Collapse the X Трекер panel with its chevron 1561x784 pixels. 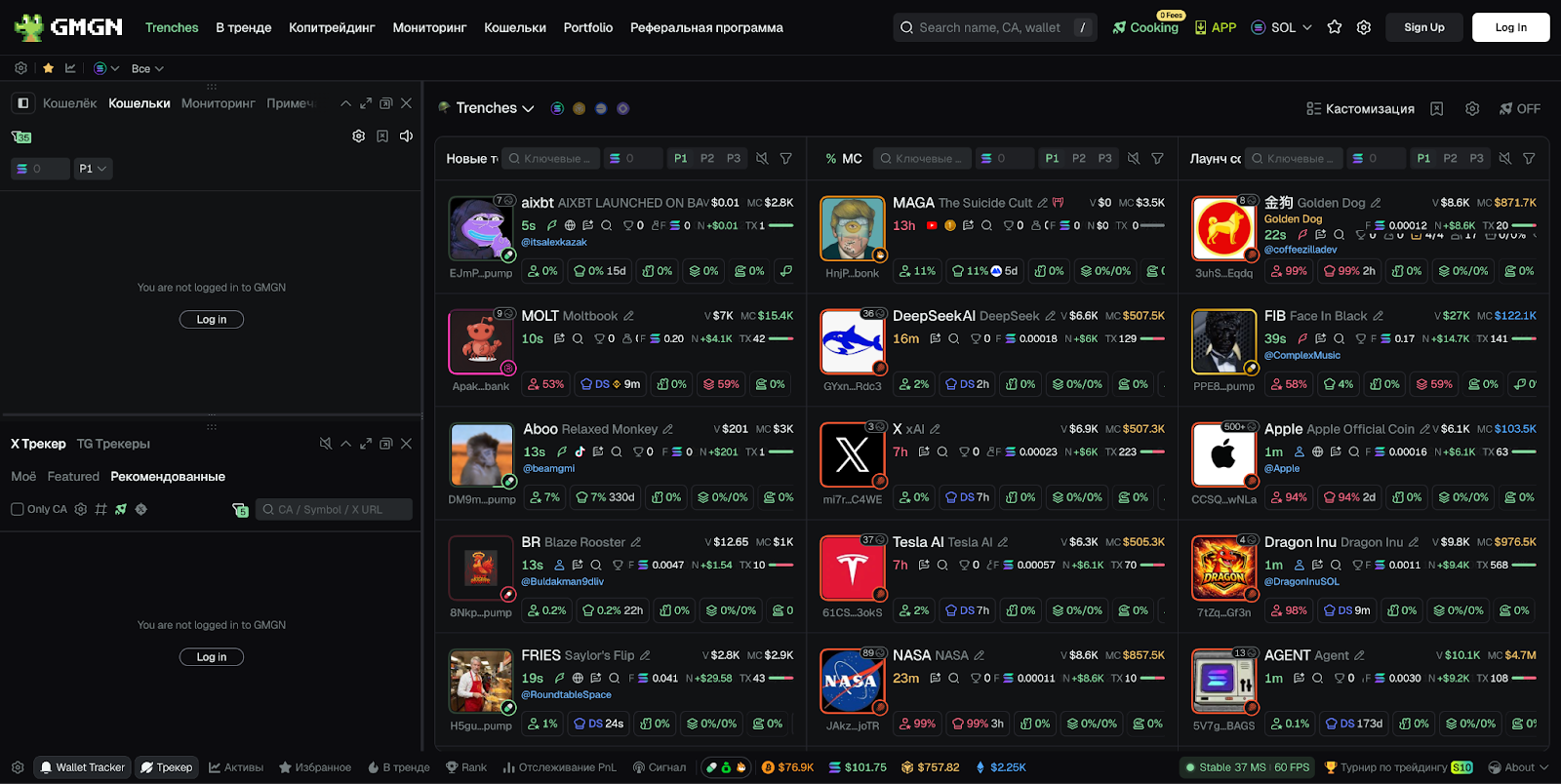[x=345, y=444]
